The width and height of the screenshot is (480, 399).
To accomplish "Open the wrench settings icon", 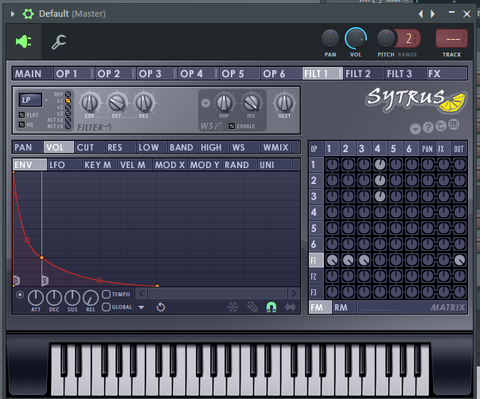I will click(x=59, y=42).
